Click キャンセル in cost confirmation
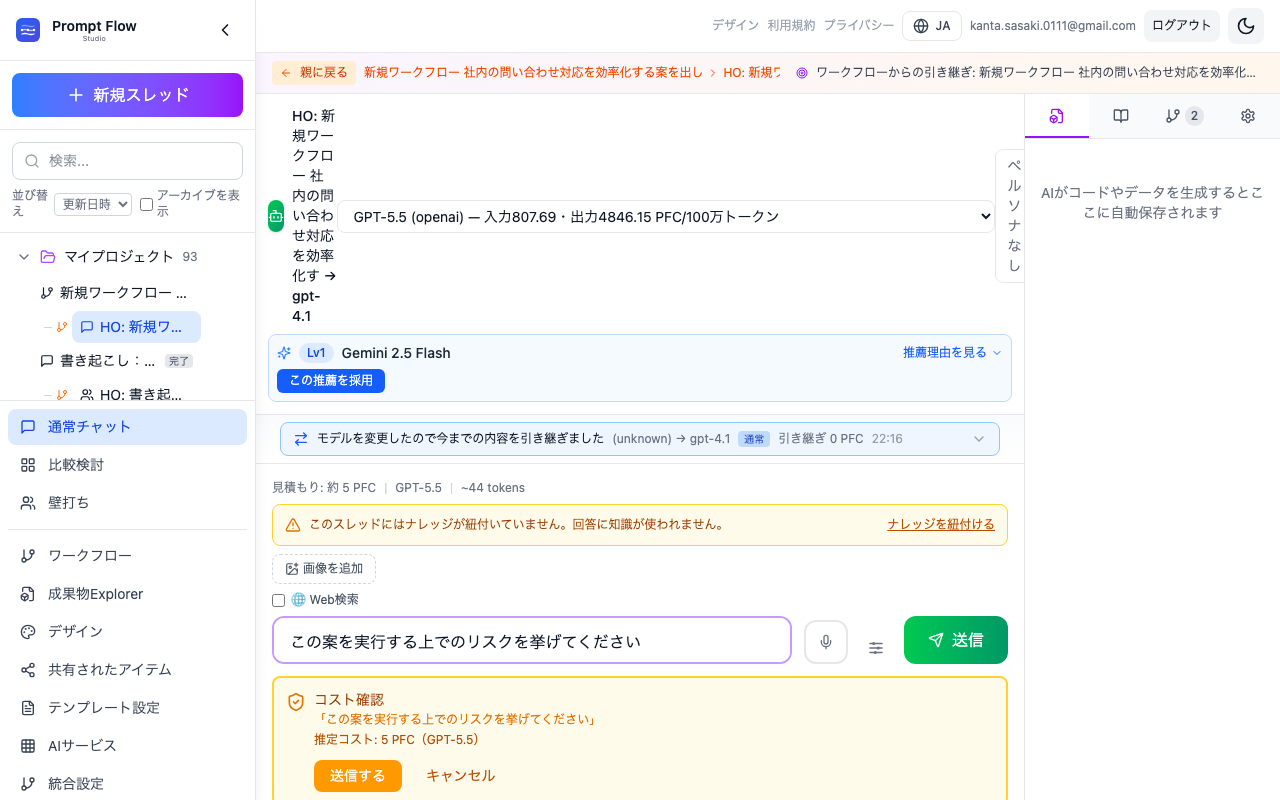Screen dimensions: 1280x800 pos(460,776)
